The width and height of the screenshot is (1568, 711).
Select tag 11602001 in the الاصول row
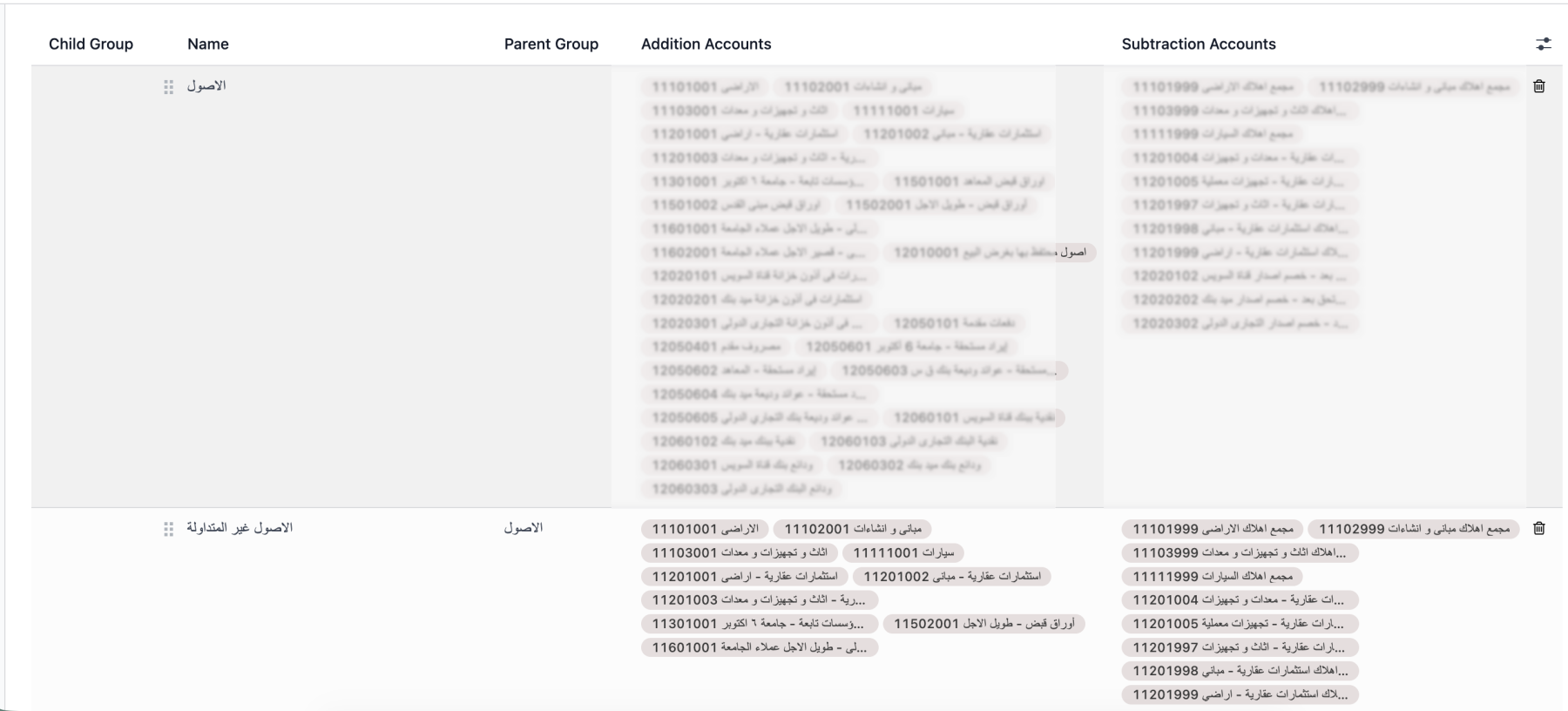pos(760,253)
